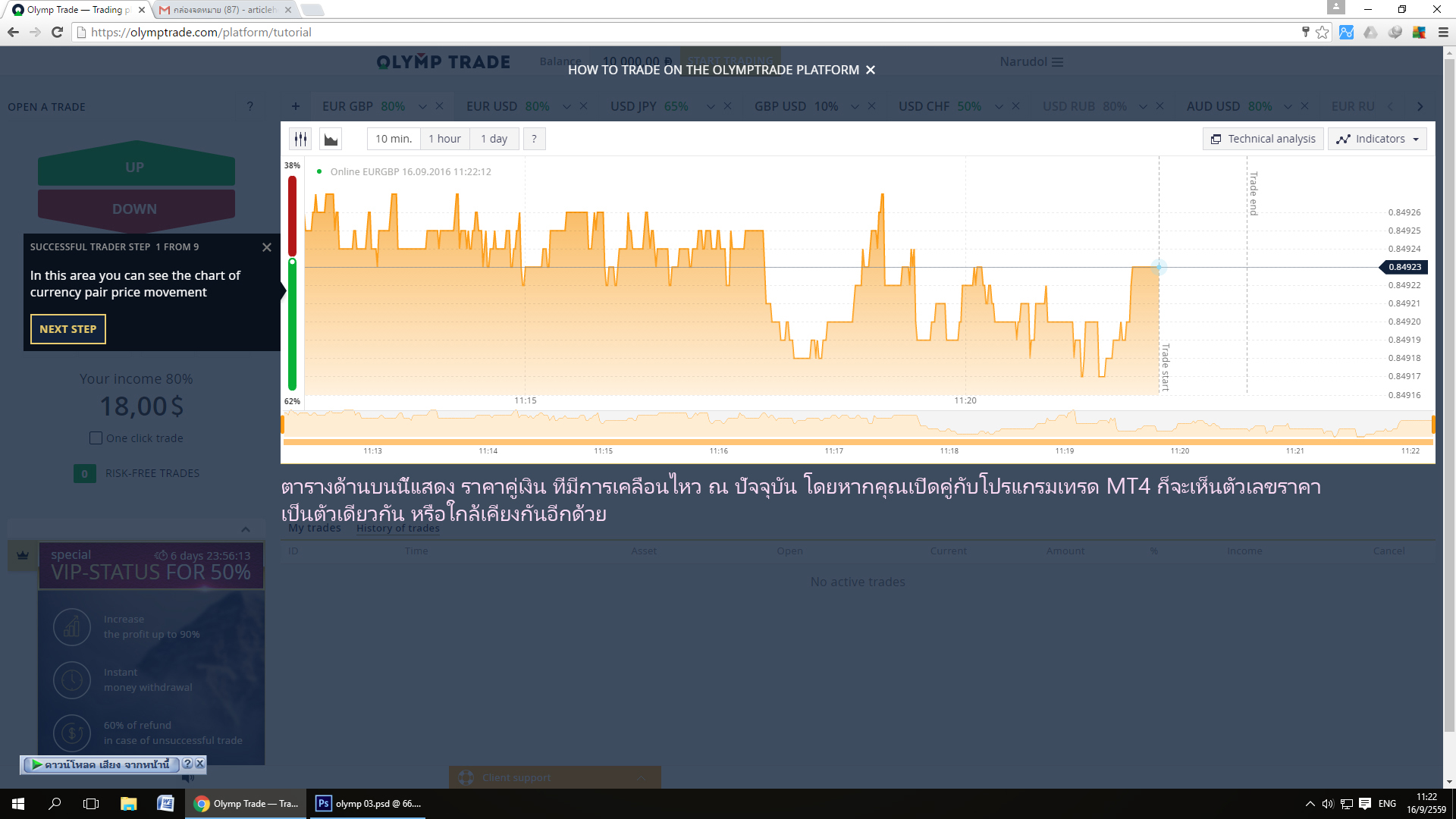1456x819 pixels.
Task: Expand the EUR USD asset dropdown arrow
Action: click(x=566, y=107)
